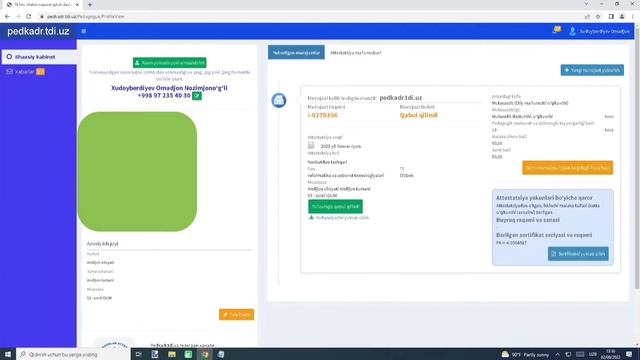Screen dimensions: 640x360
Task: Click the page vertical scrollbar
Action: (637, 159)
